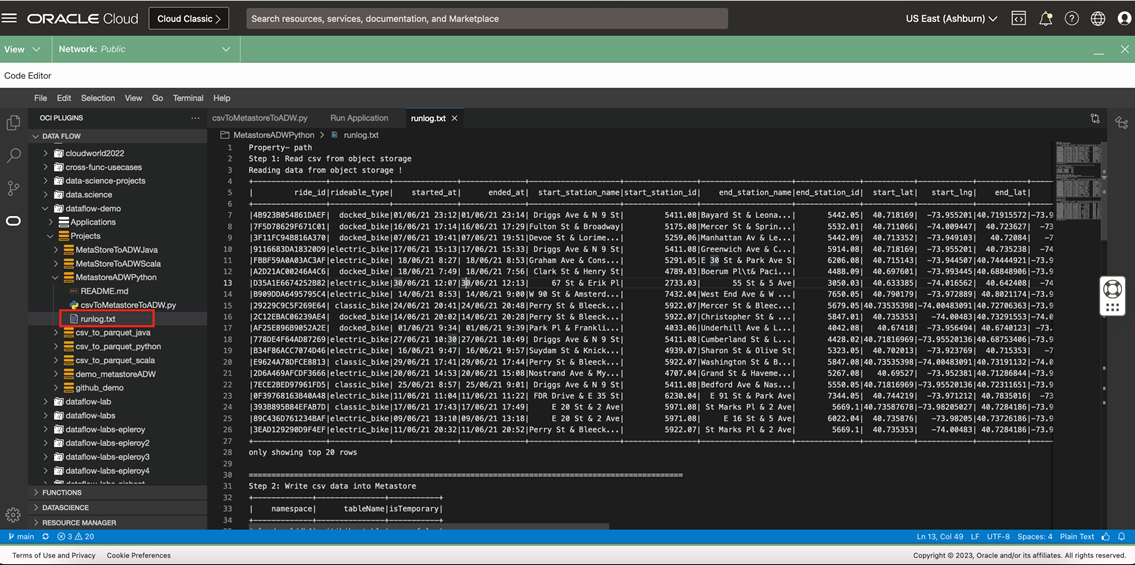Open the Oracle Cloud hamburger navigation menu
The width and height of the screenshot is (1135, 565).
[x=10, y=19]
